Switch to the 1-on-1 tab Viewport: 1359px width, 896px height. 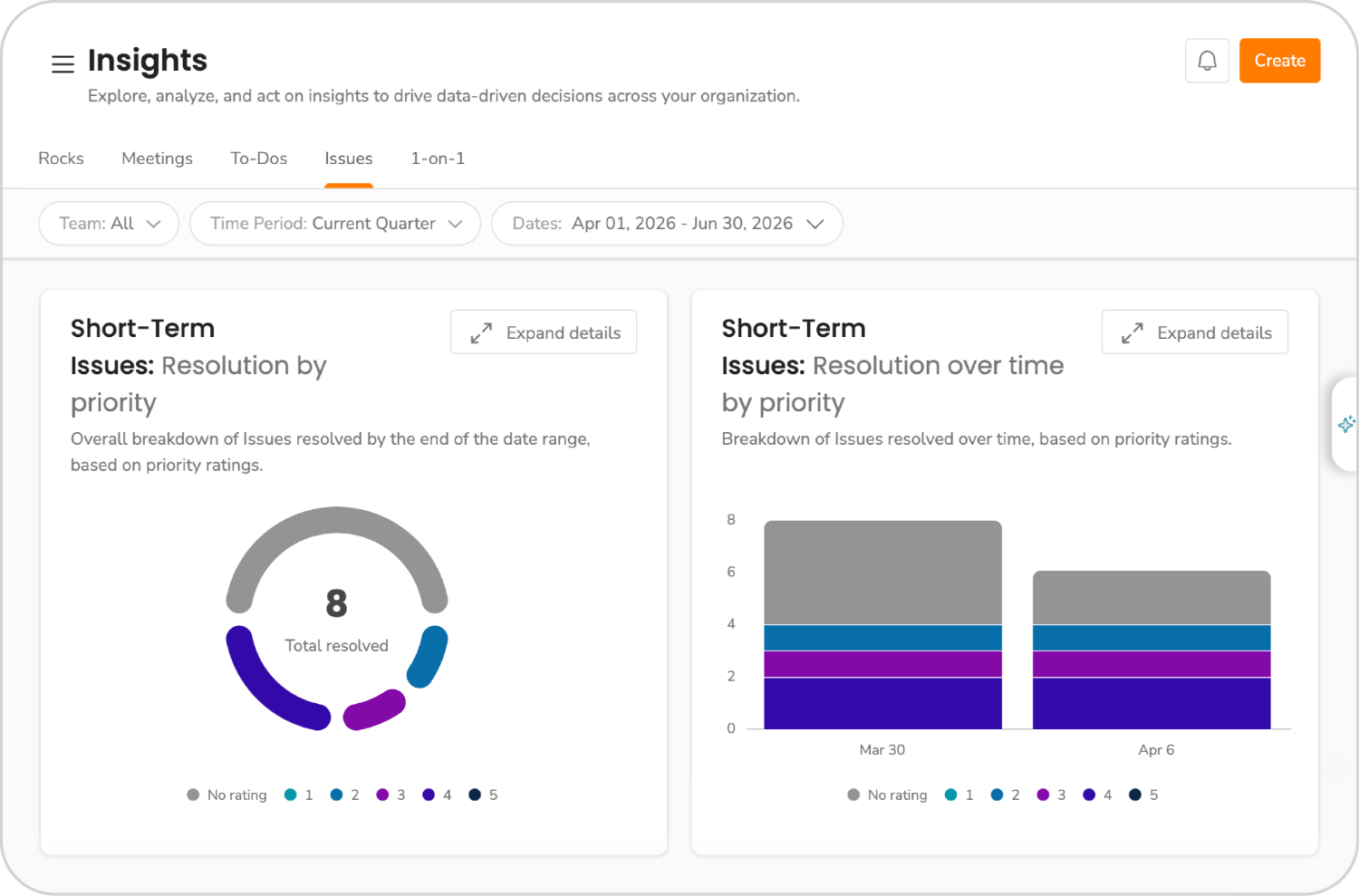pos(438,159)
